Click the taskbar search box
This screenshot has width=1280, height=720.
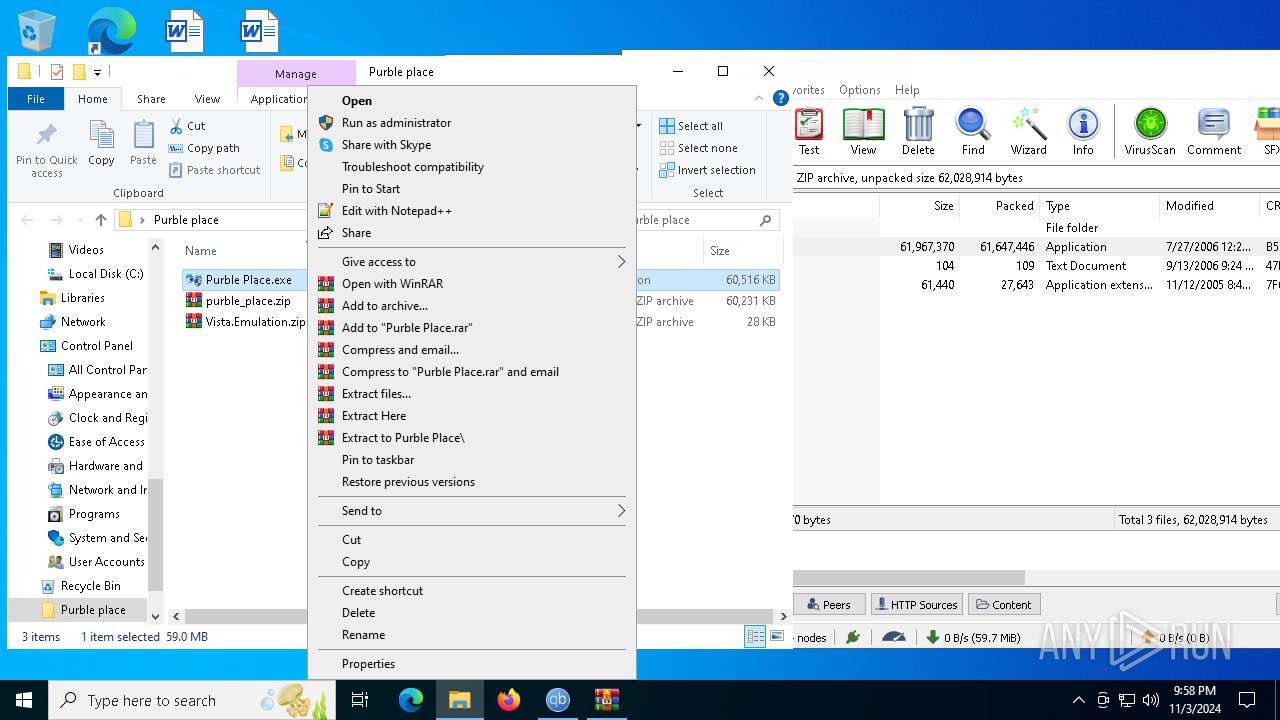(190, 700)
